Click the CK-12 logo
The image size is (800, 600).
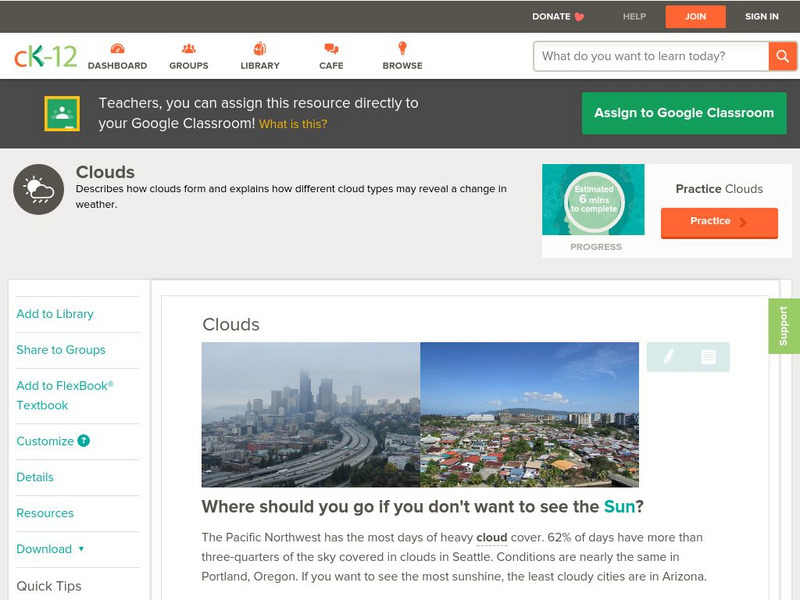click(45, 56)
